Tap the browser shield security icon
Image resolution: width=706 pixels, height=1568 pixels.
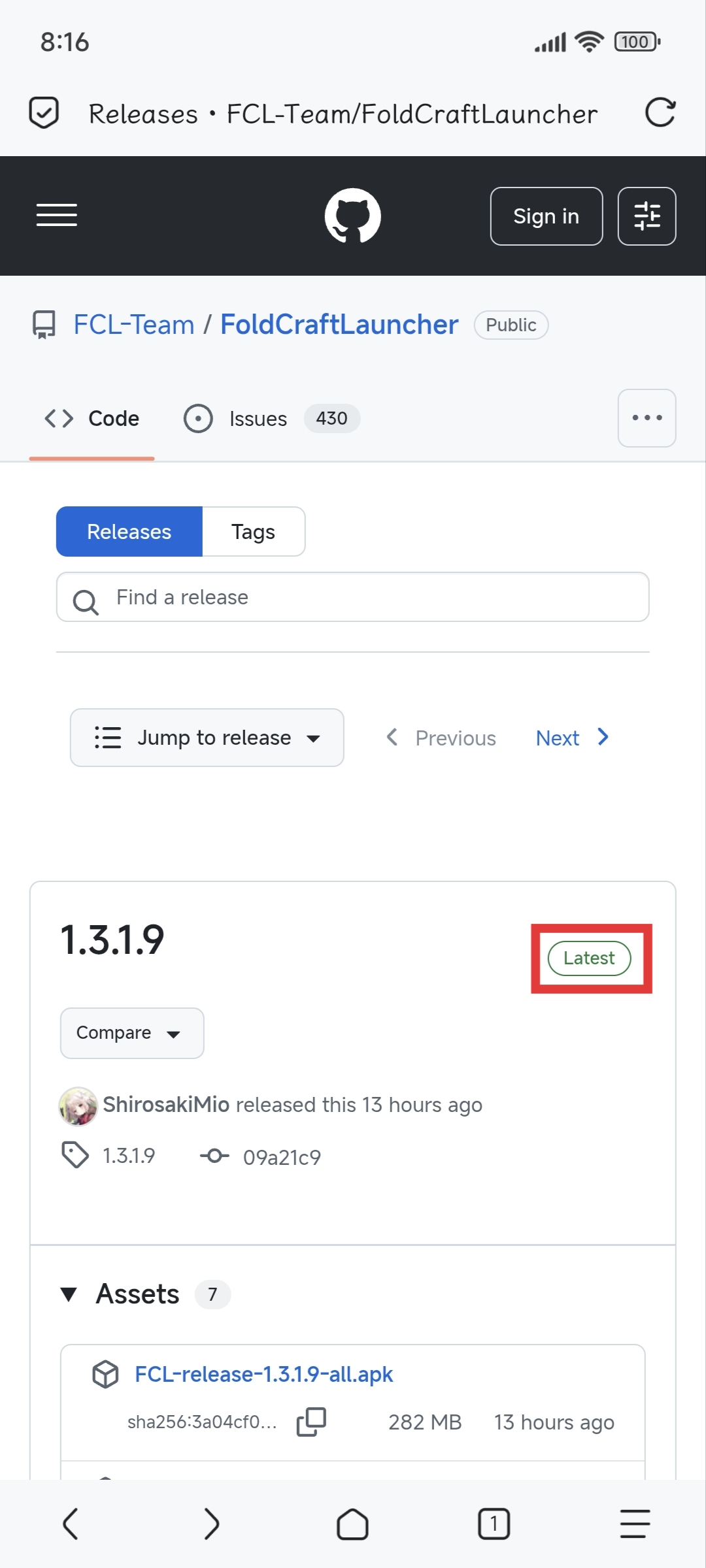pyautogui.click(x=44, y=113)
